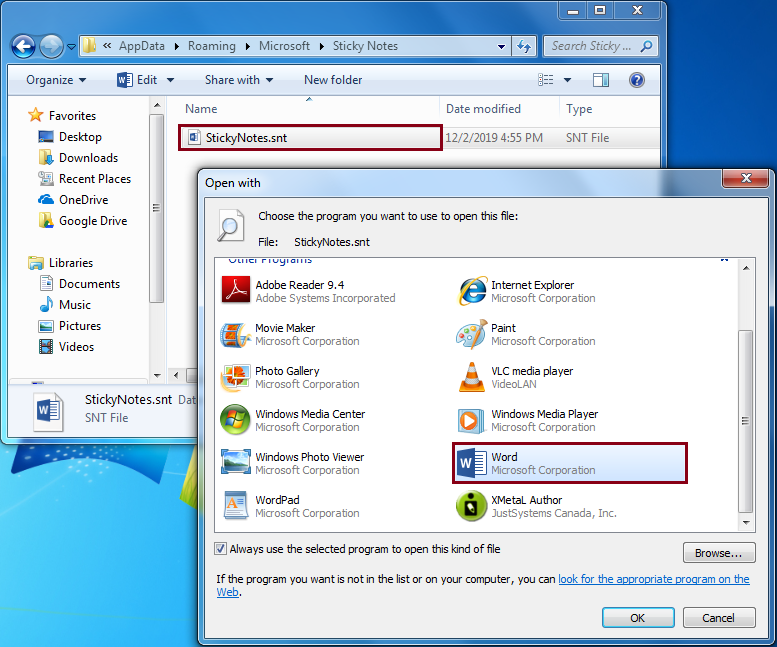The image size is (777, 647).
Task: Choose the WordPad icon
Action: point(235,506)
